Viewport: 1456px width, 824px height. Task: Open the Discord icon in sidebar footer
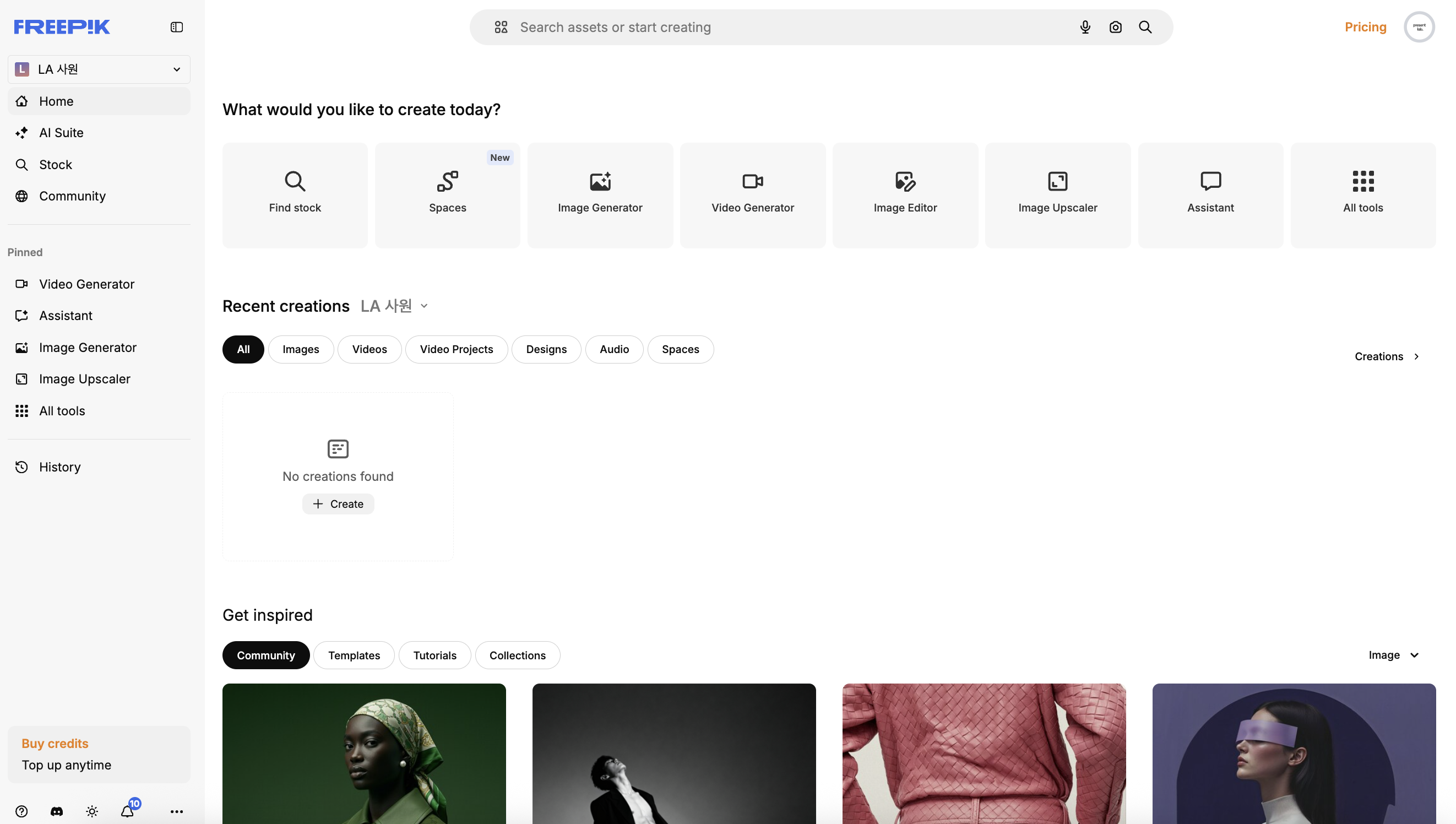(x=57, y=811)
